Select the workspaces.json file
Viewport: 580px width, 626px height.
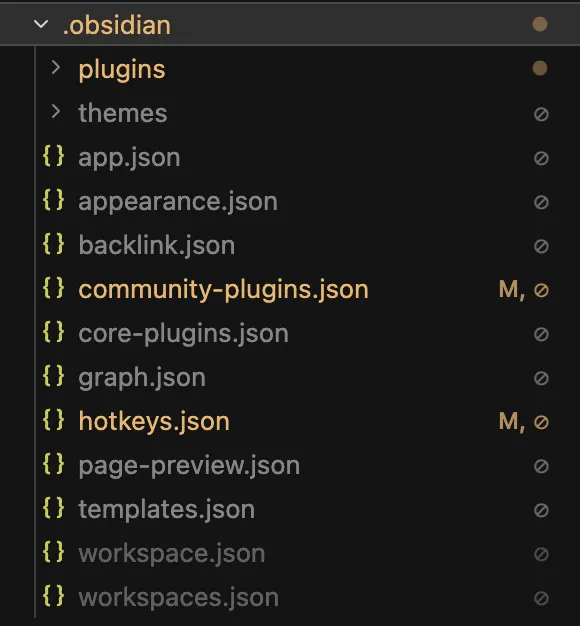point(178,598)
